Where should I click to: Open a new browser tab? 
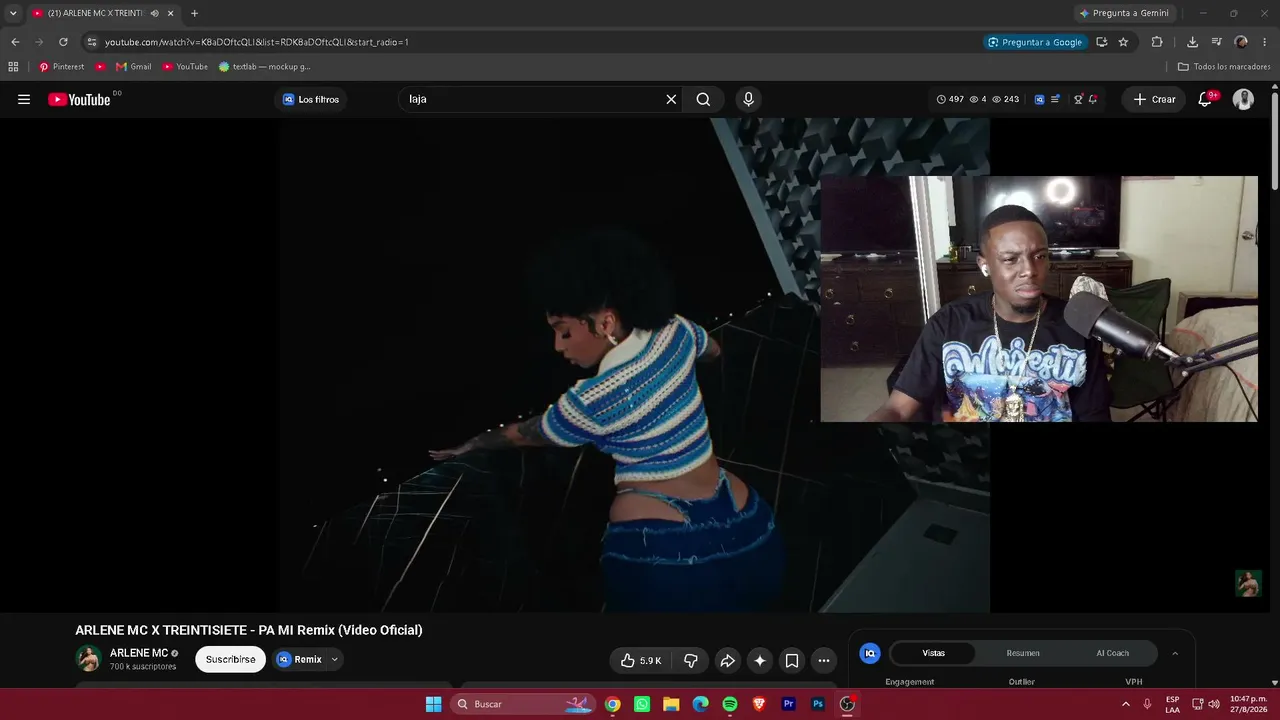[x=194, y=13]
